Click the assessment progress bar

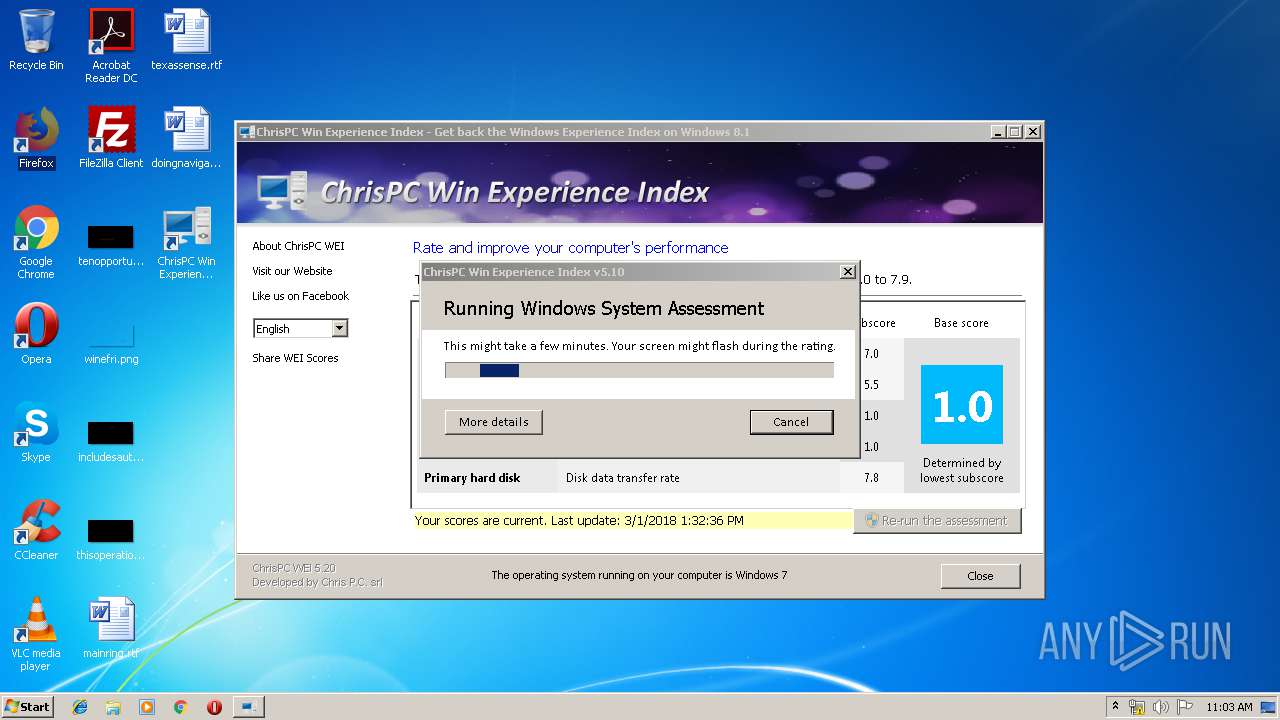[x=639, y=370]
